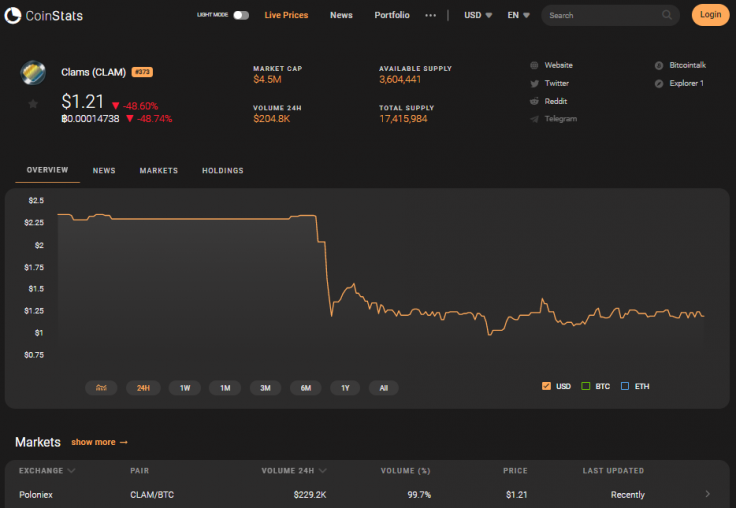Image resolution: width=736 pixels, height=508 pixels.
Task: Check the BTC chart checkbox
Action: (585, 386)
